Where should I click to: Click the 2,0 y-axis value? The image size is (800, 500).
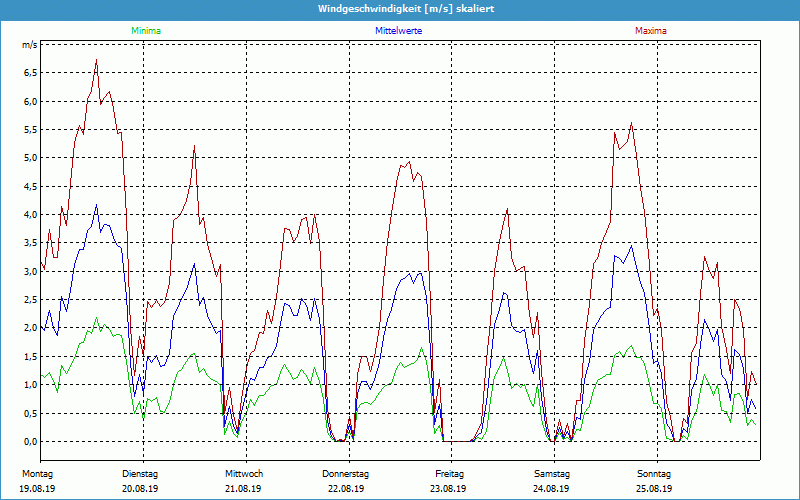[30, 328]
